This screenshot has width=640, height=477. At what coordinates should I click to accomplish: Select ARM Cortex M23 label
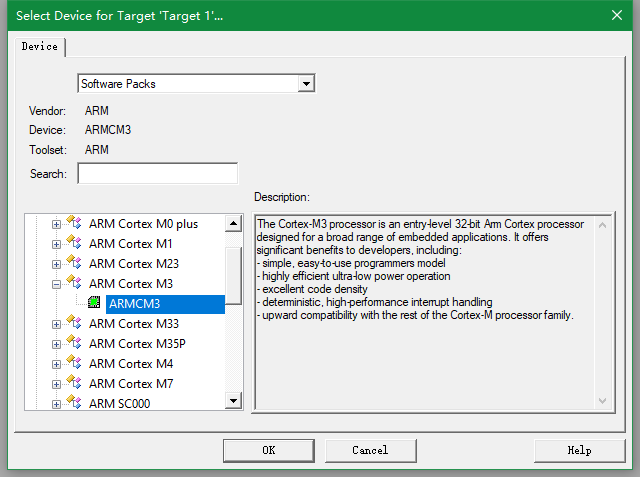134,264
